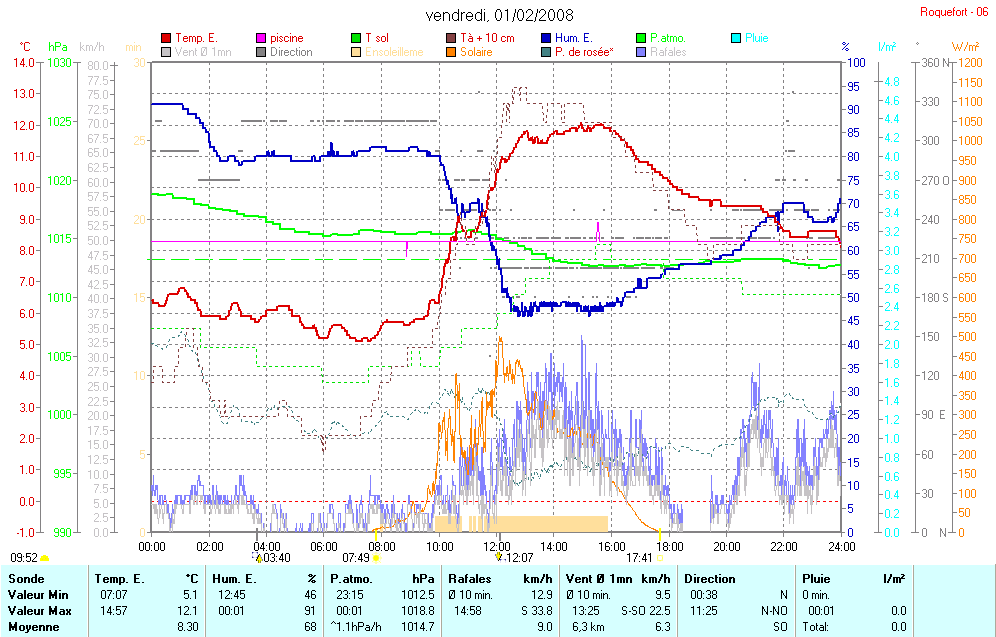Click the sun icon beside 09:52
The height and width of the screenshot is (637, 996).
click(44, 558)
